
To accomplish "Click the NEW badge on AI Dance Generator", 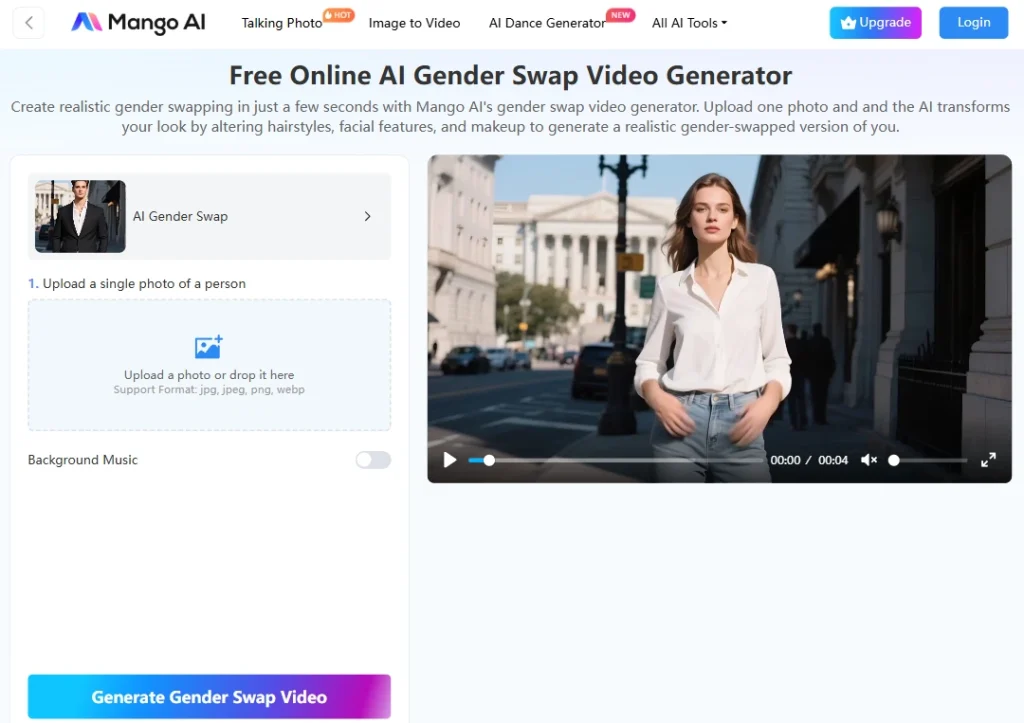I will [x=620, y=15].
